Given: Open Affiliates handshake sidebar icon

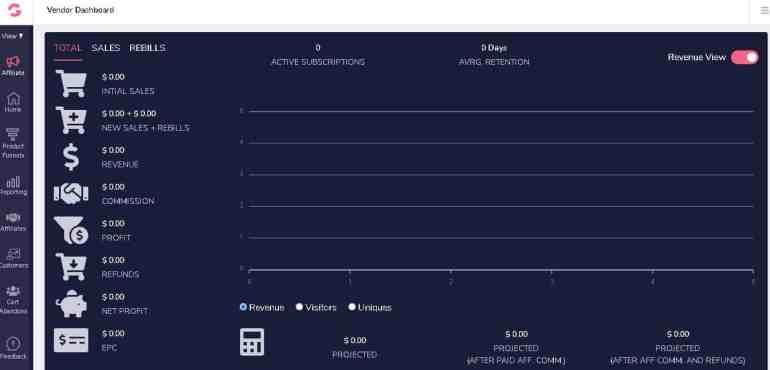Looking at the screenshot, I should tap(13, 222).
